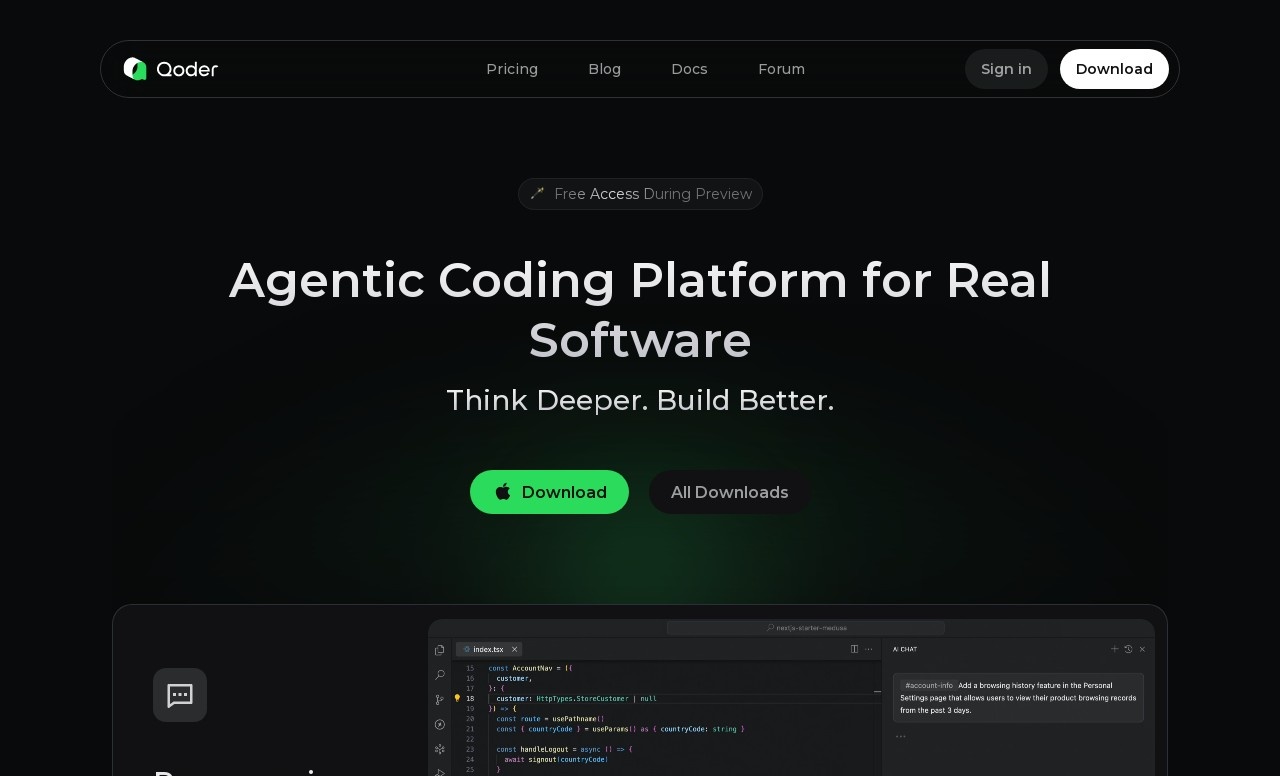Open Source Control in editor sidebar
This screenshot has height=776, width=1280.
[x=440, y=700]
